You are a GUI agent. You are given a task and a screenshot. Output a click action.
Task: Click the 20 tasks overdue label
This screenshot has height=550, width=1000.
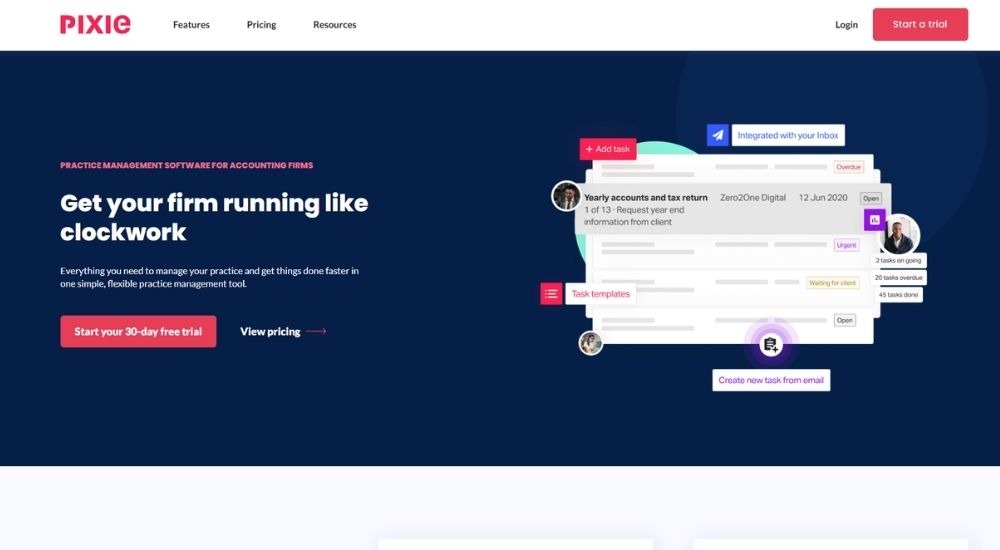[x=899, y=278]
